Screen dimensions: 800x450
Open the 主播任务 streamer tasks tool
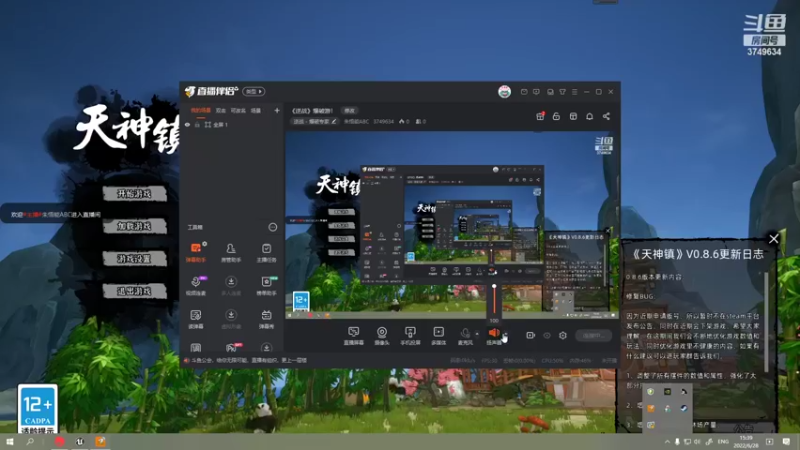click(266, 252)
